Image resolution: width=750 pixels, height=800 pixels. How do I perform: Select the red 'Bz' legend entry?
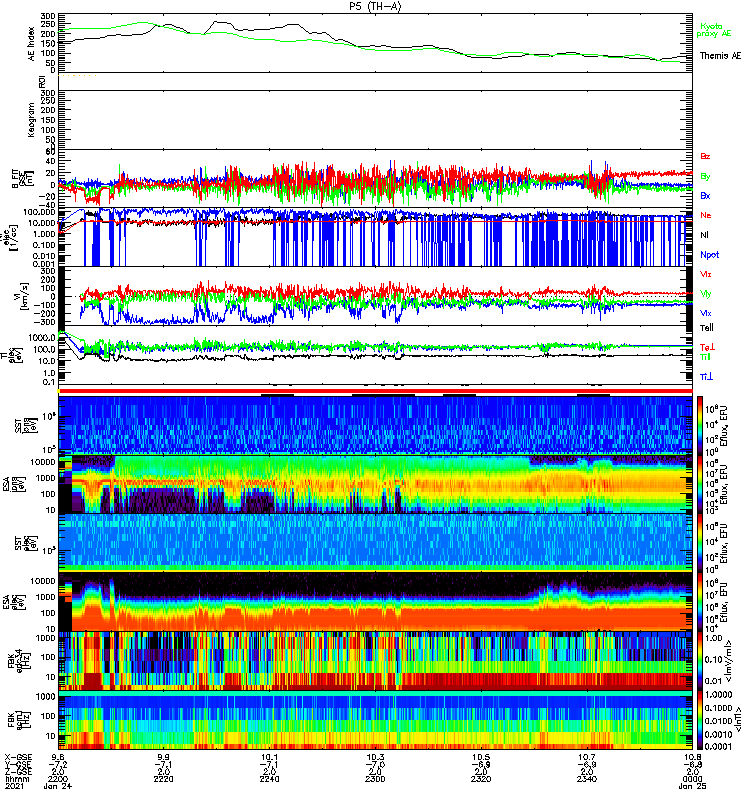point(705,156)
